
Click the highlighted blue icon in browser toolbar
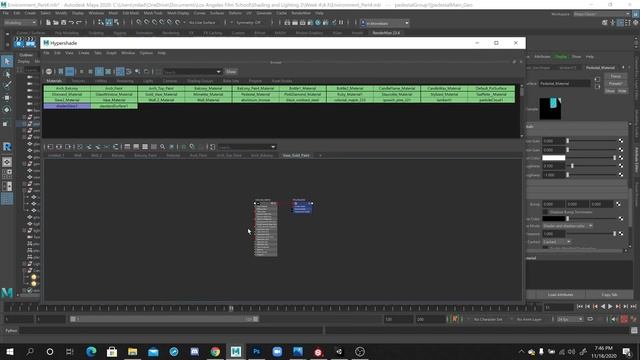[70, 71]
